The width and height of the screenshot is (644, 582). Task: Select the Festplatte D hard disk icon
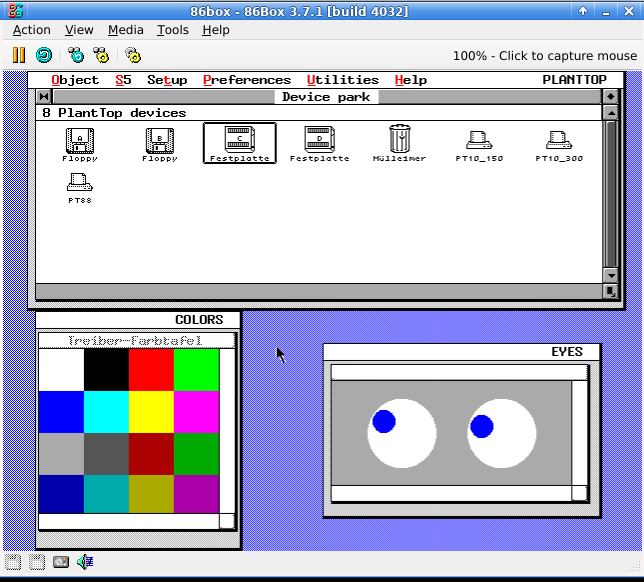point(320,143)
